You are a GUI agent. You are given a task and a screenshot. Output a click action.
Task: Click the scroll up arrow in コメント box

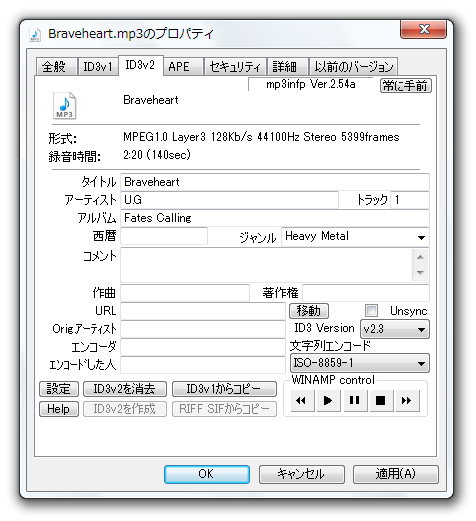pos(420,257)
